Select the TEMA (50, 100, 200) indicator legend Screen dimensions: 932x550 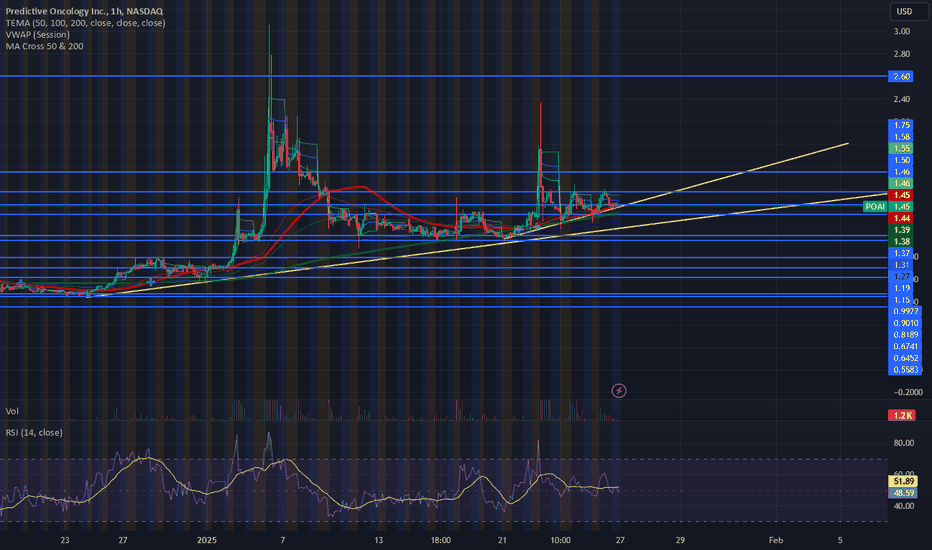86,23
